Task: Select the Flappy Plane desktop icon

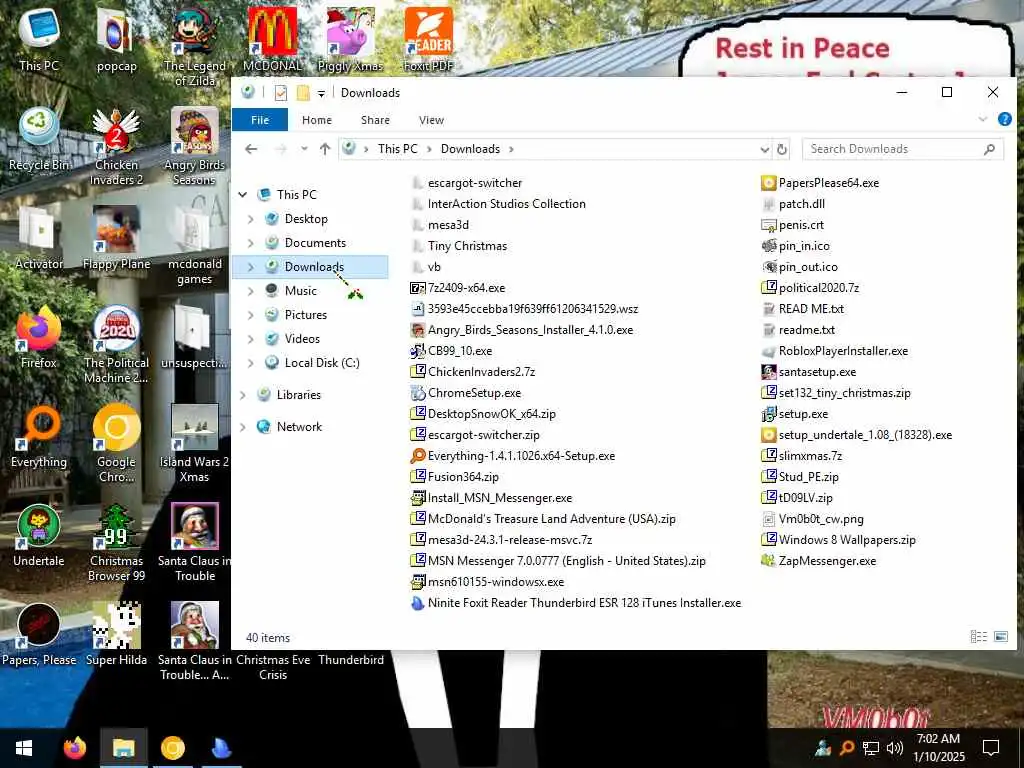Action: click(116, 238)
